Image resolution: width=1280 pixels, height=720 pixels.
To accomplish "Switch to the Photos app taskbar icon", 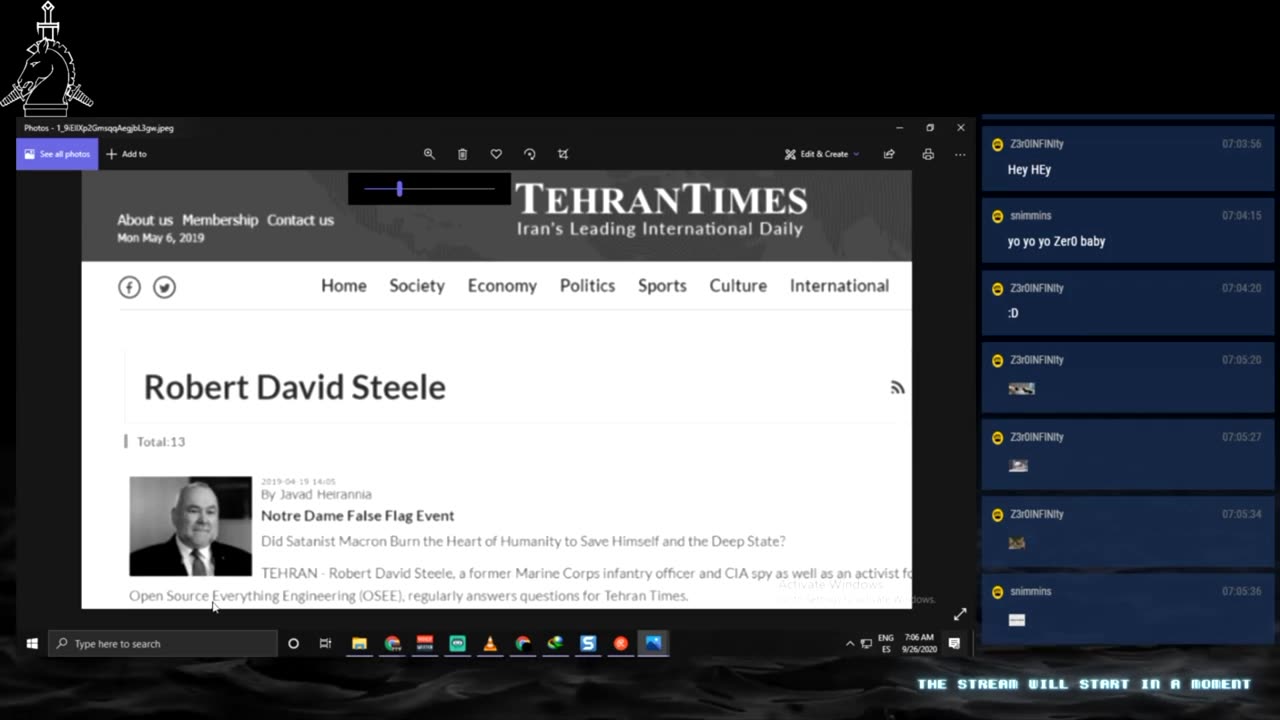I will click(x=653, y=644).
